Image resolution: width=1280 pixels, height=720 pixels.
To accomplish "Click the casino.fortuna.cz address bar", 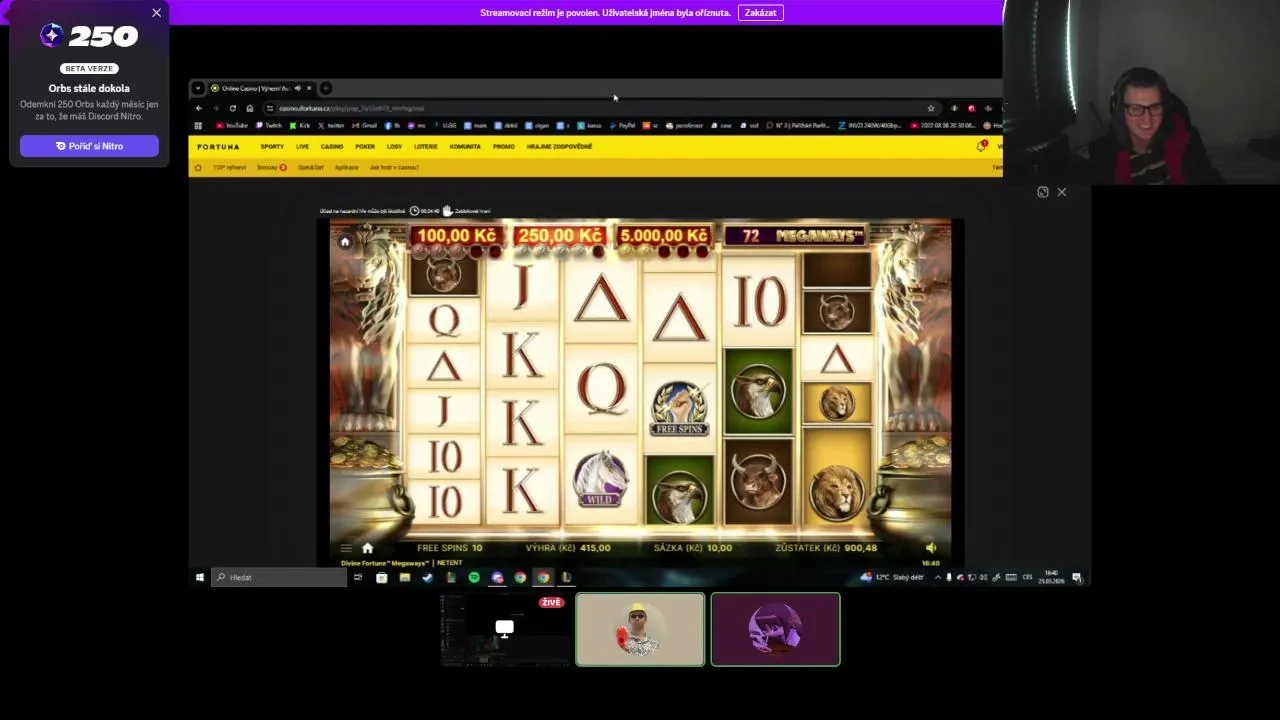I will coord(600,108).
